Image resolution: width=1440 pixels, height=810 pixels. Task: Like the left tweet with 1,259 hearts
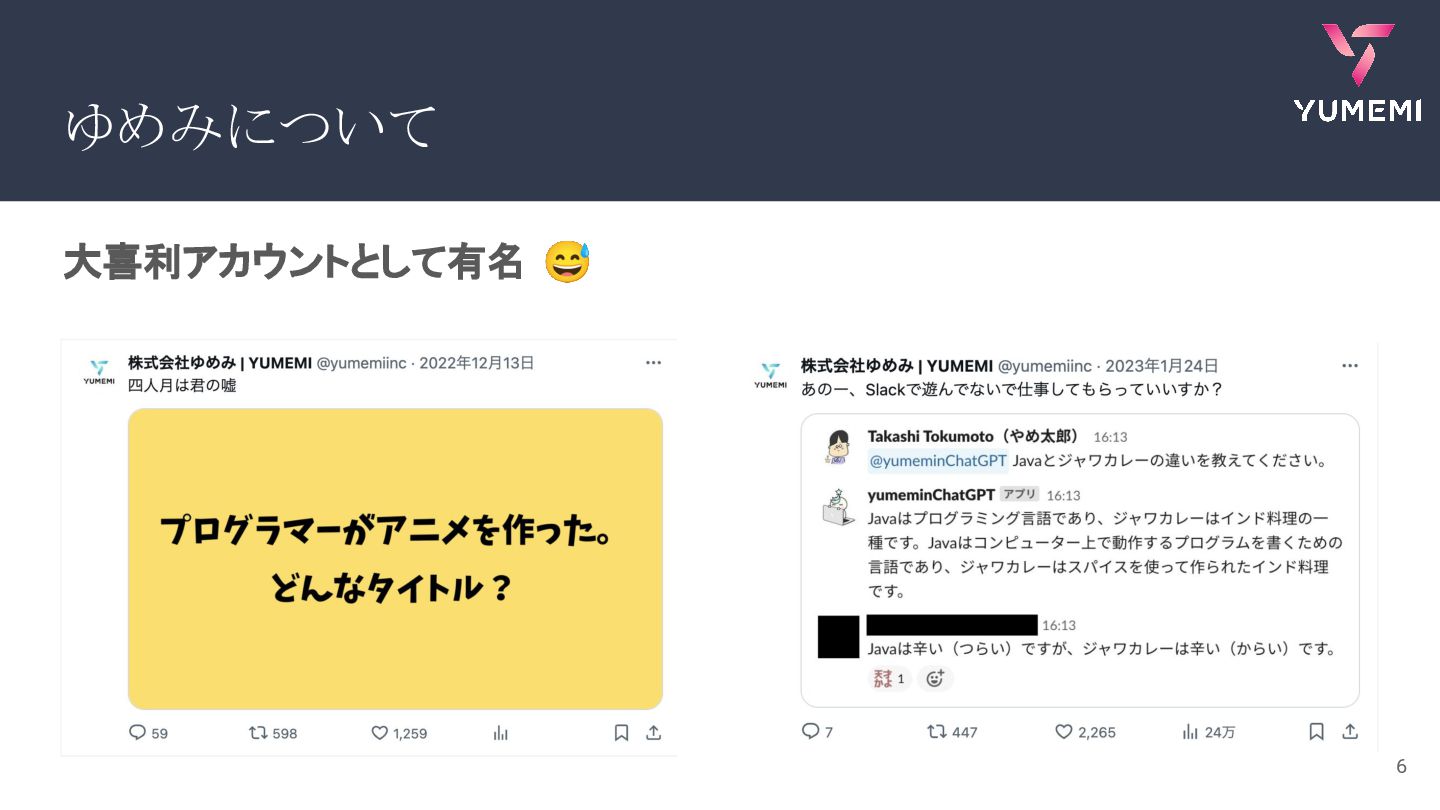click(379, 732)
